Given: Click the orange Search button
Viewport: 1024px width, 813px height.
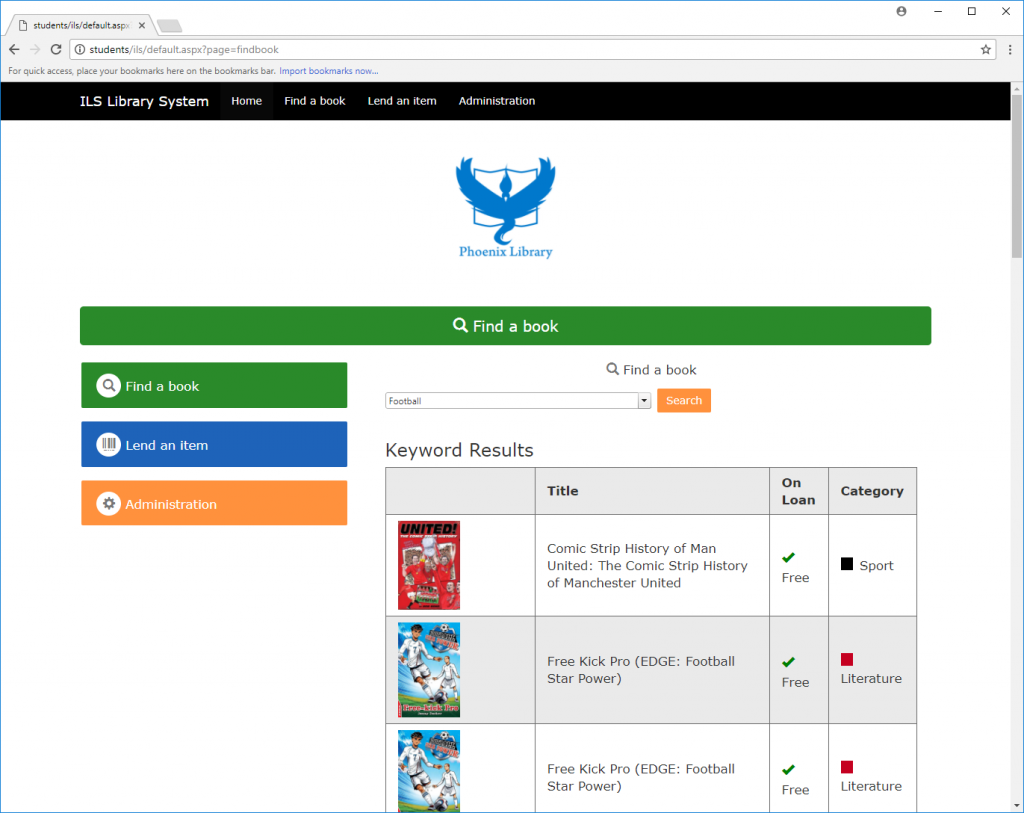Looking at the screenshot, I should 684,400.
